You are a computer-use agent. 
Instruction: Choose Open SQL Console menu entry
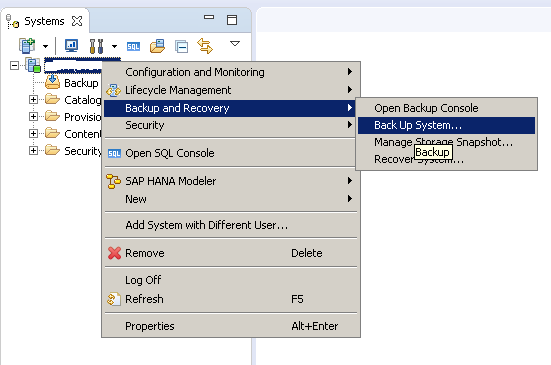coord(231,153)
